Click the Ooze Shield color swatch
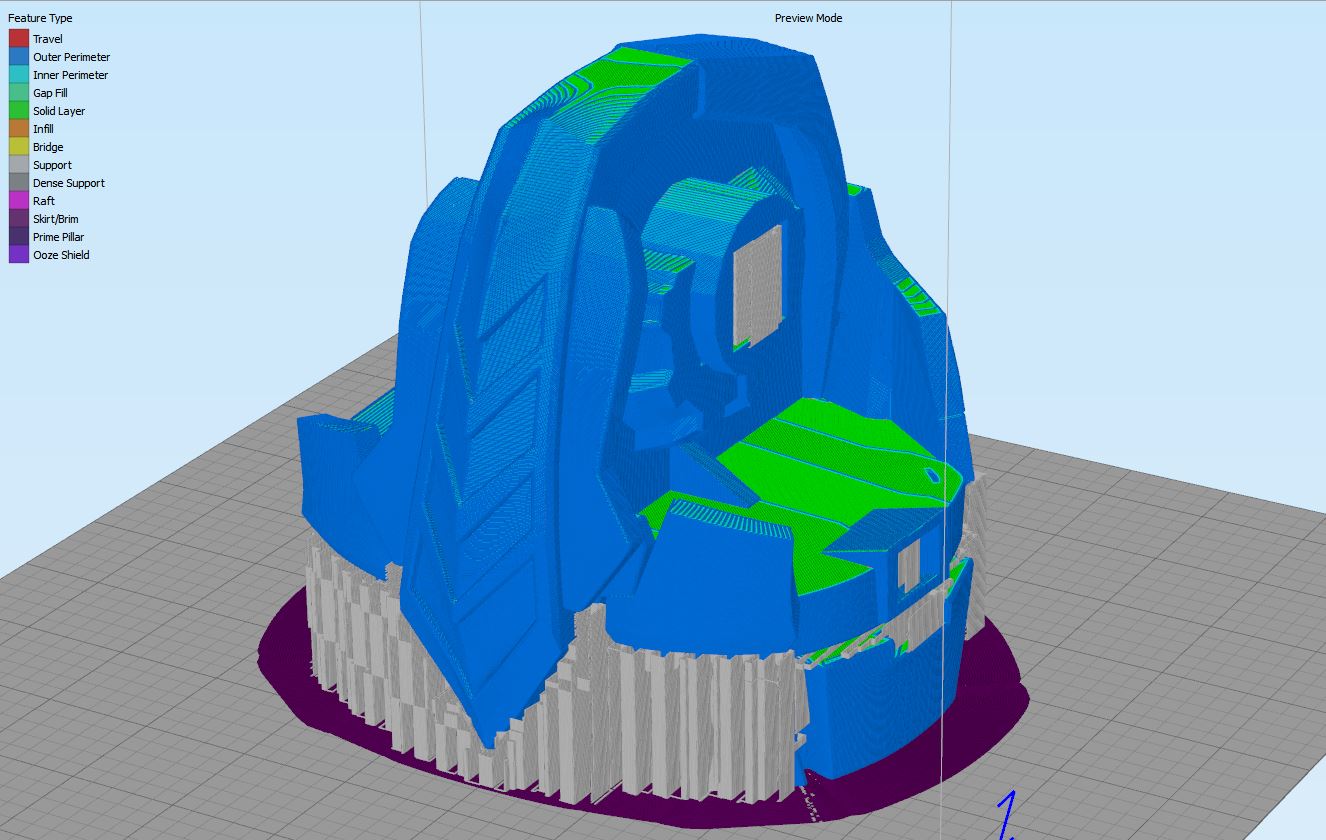The height and width of the screenshot is (840, 1326). pos(18,255)
